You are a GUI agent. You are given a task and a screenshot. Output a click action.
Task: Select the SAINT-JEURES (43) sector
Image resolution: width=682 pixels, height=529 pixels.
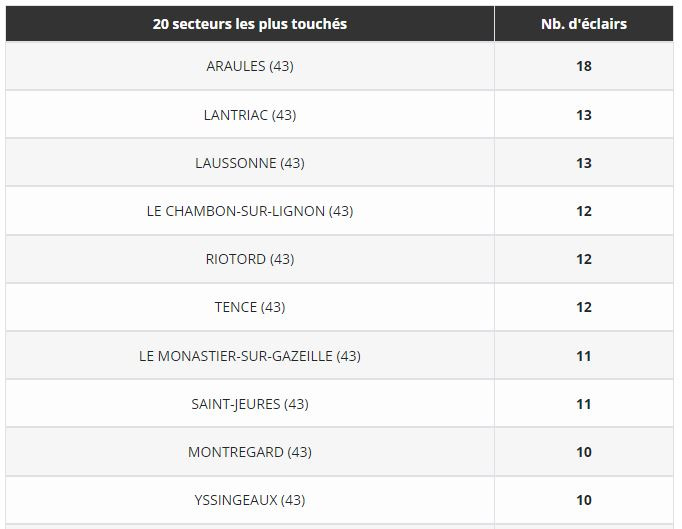[x=250, y=404]
